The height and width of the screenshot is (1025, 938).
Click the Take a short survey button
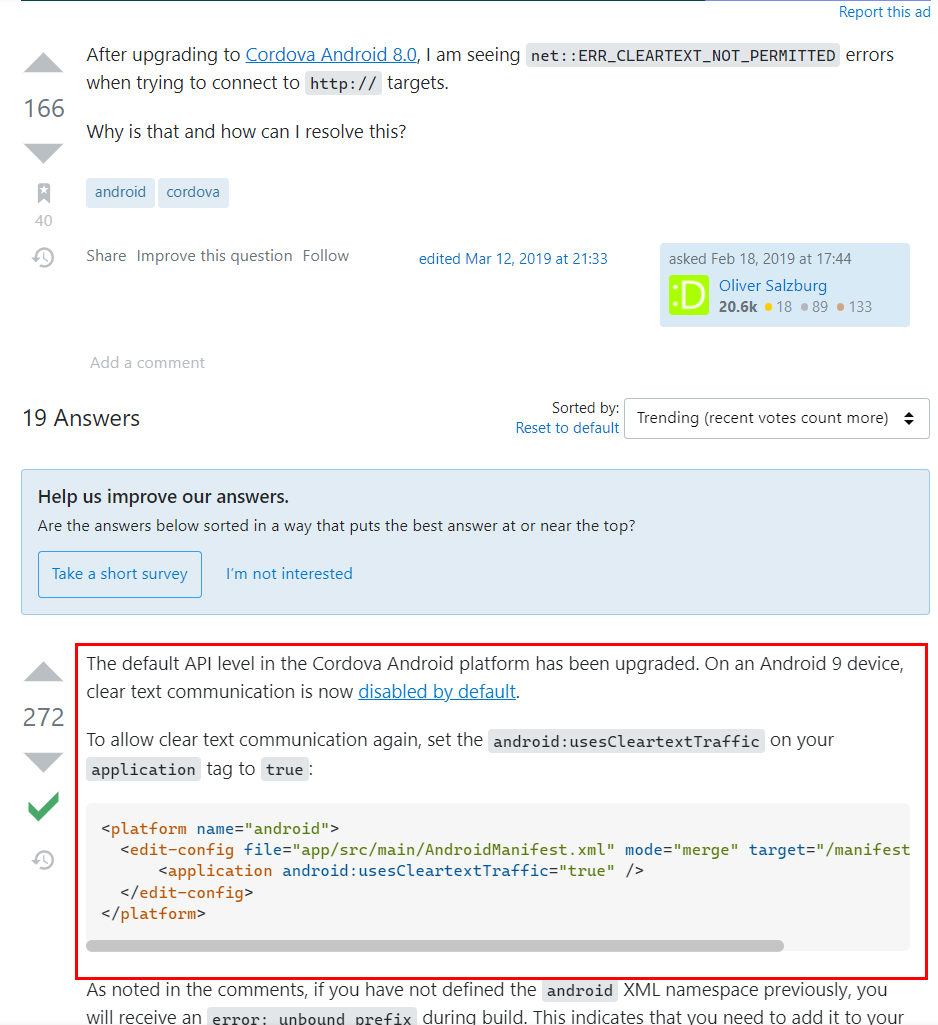click(120, 574)
